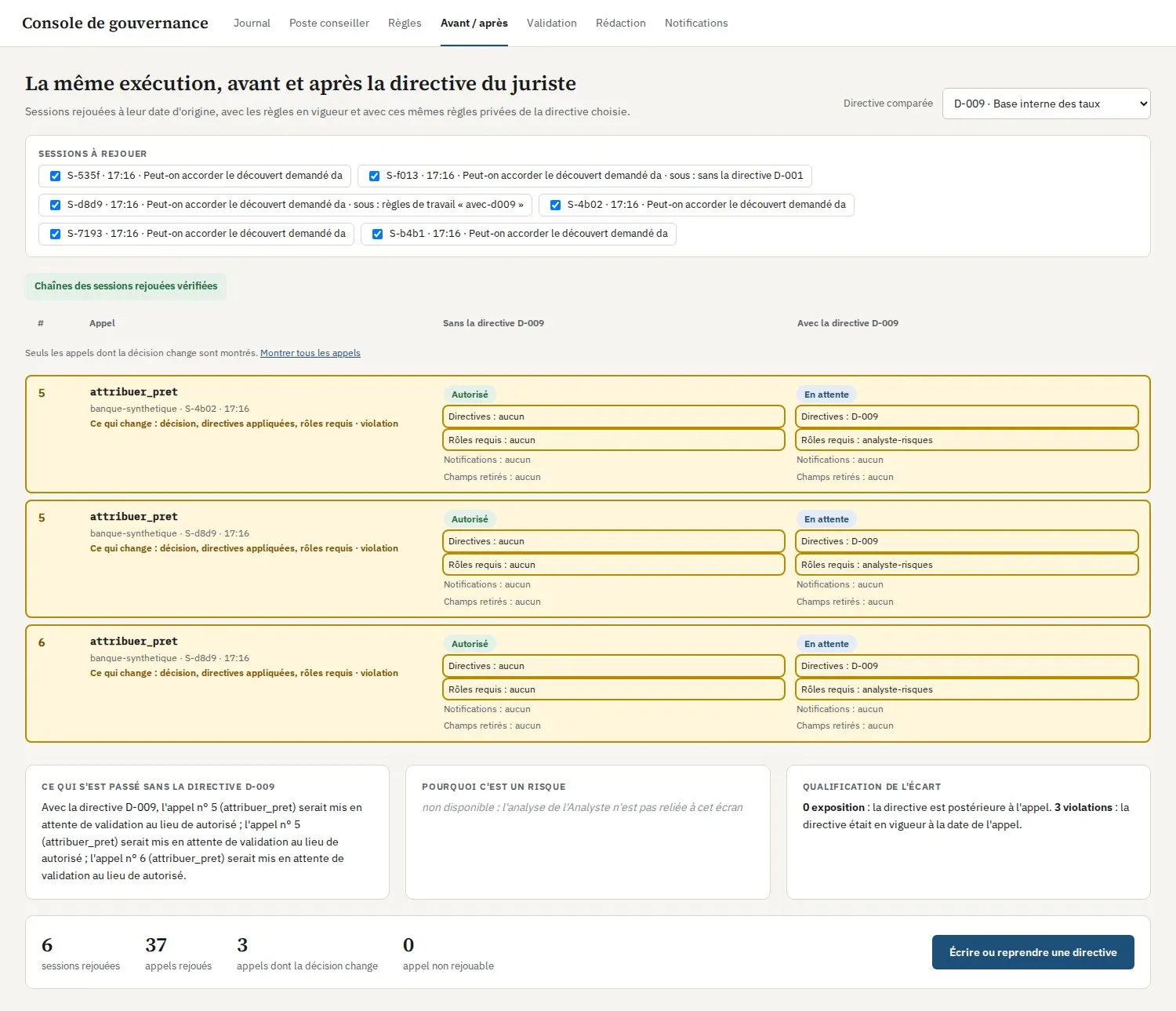
Task: Toggle session S-535f checkbox
Action: (55, 176)
